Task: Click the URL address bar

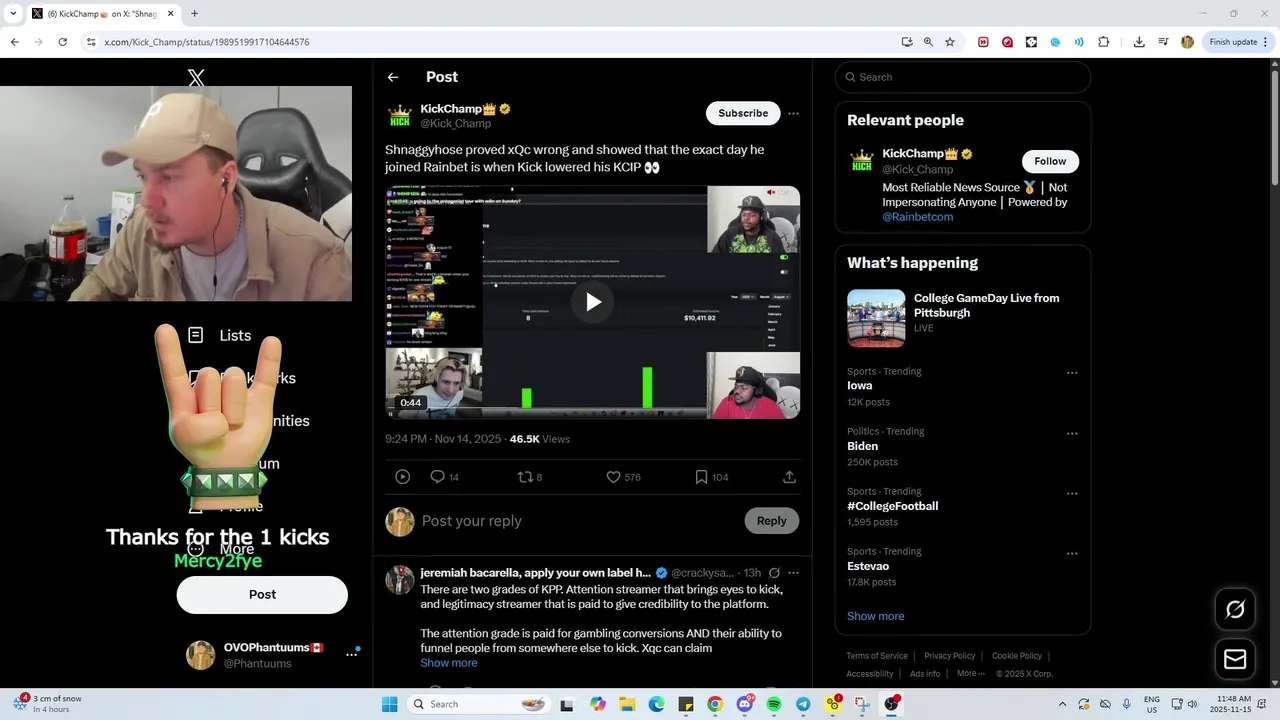Action: coord(490,42)
